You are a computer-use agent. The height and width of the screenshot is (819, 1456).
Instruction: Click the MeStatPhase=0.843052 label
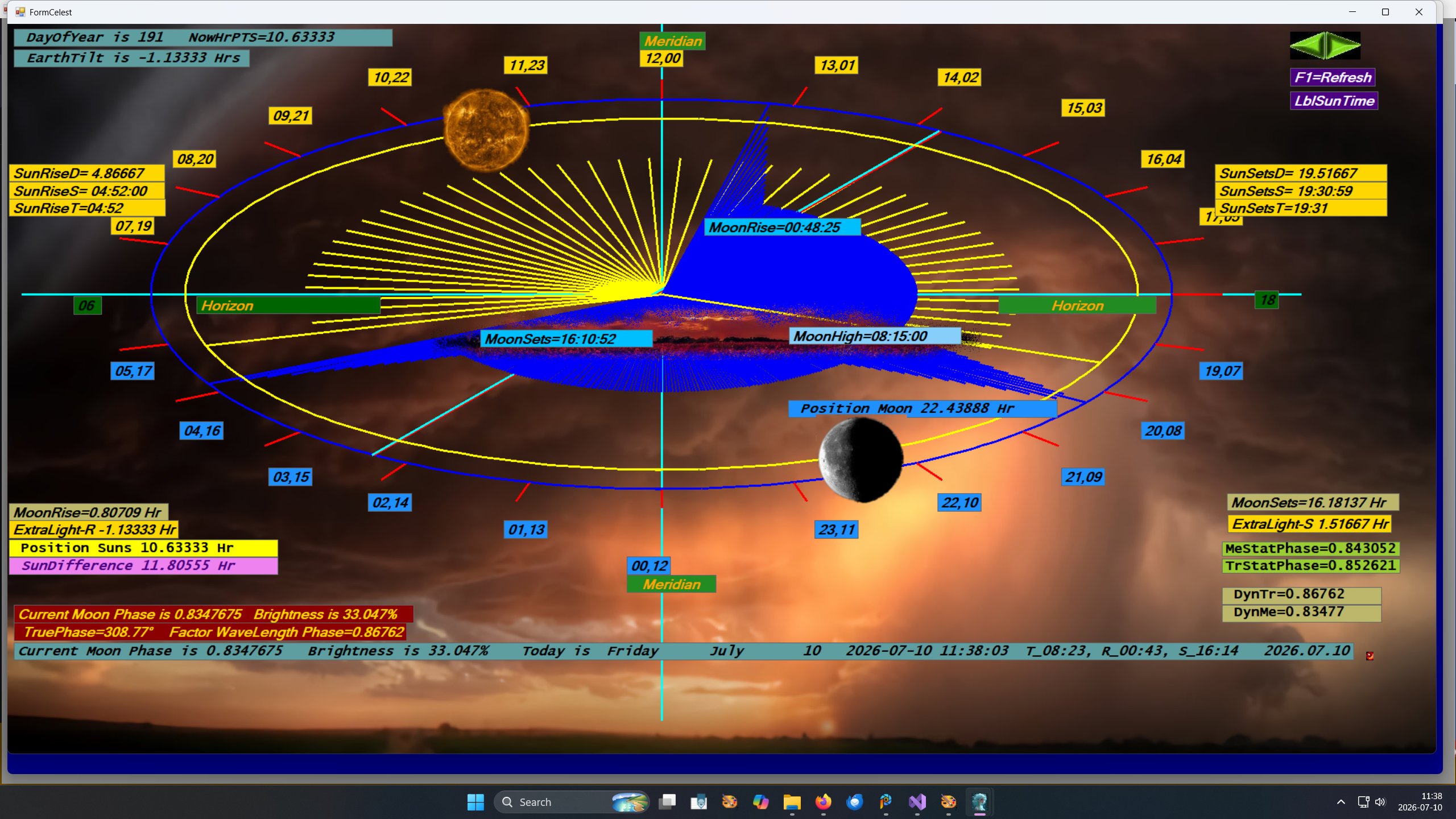coord(1310,548)
